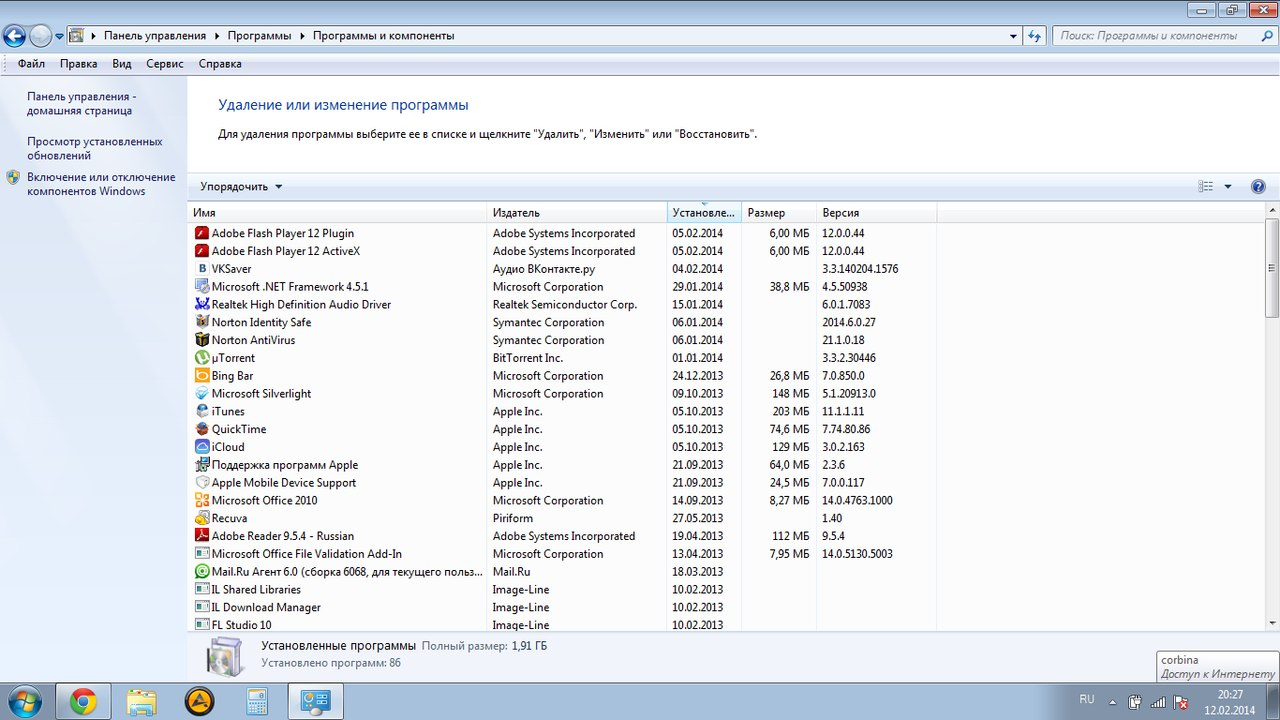Click the Программы breadcrumb

coord(259,36)
